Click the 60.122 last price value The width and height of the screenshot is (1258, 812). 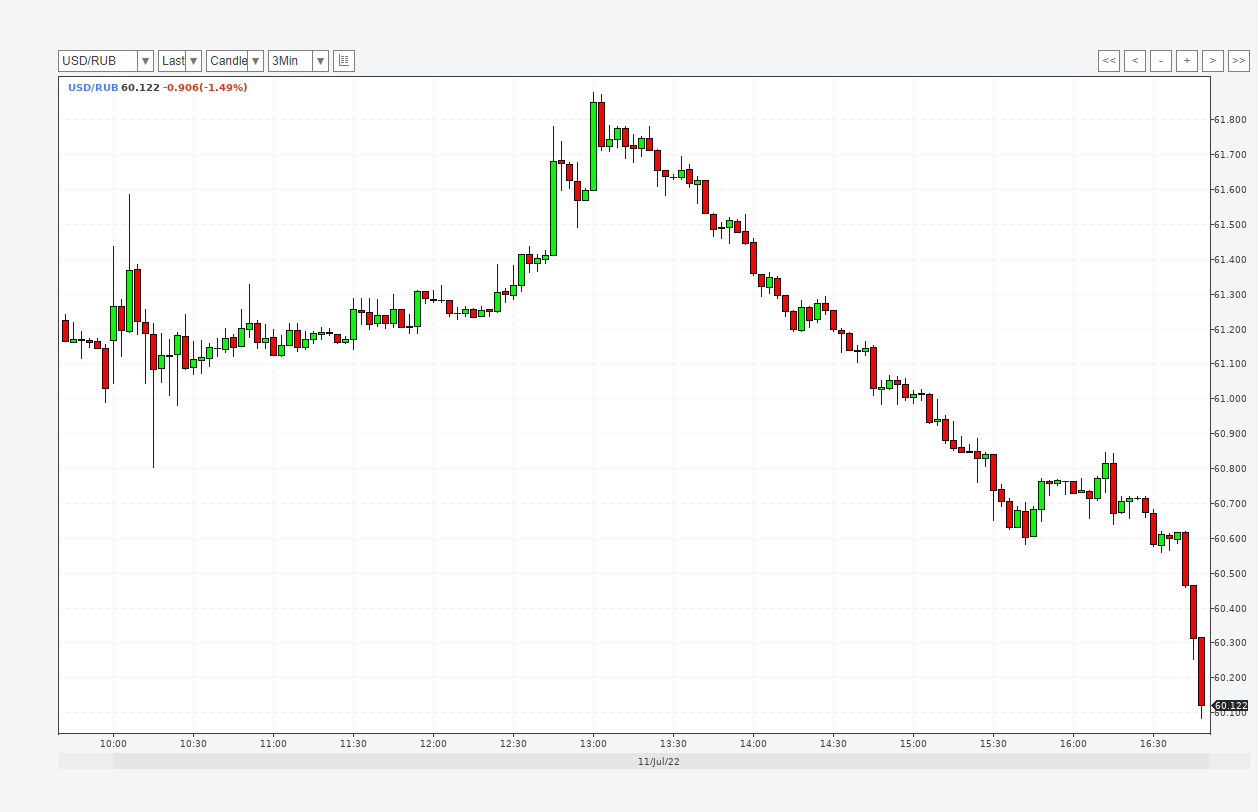click(140, 88)
